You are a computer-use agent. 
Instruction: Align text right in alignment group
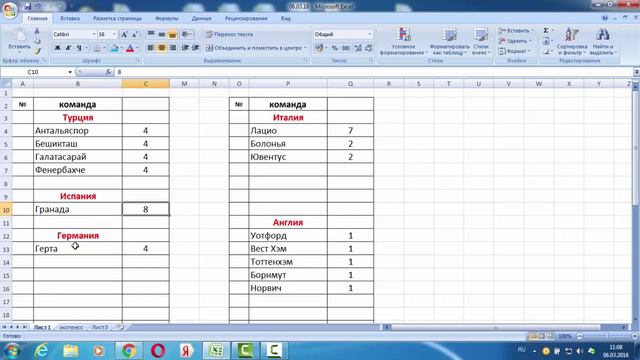[173, 48]
